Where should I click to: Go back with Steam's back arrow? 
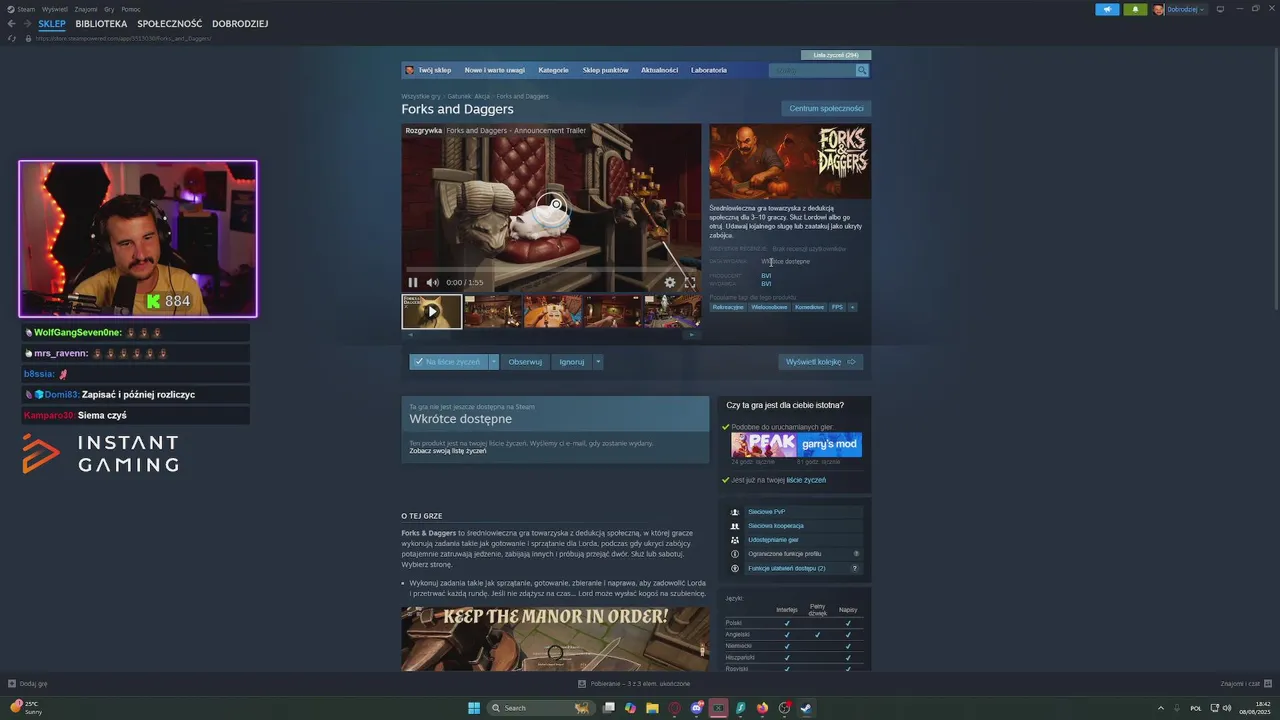click(x=12, y=23)
